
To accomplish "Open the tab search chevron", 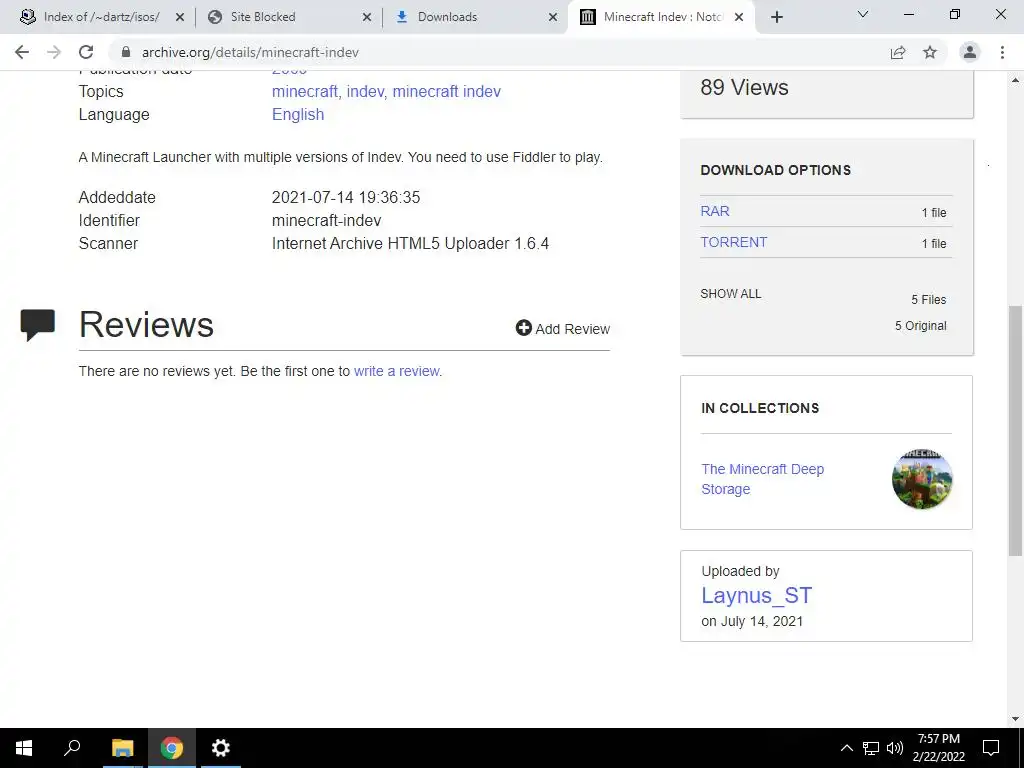I will (863, 14).
